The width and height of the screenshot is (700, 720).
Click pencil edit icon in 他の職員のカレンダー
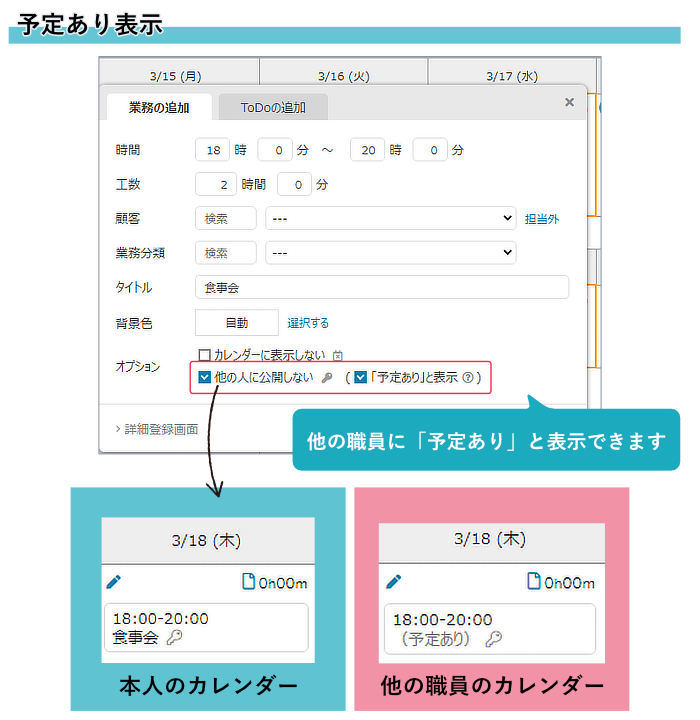coord(393,580)
